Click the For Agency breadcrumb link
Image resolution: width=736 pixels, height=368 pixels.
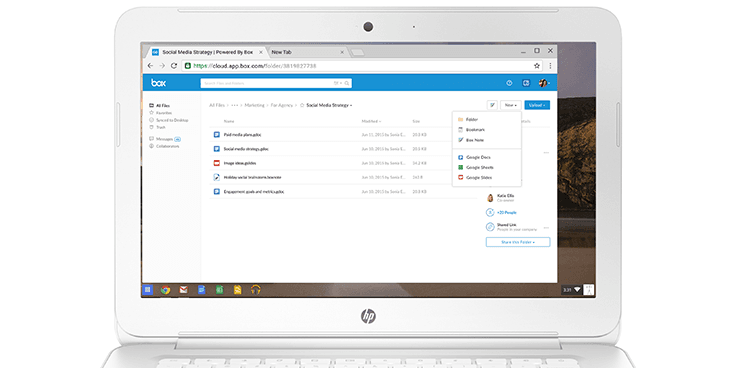click(x=282, y=105)
